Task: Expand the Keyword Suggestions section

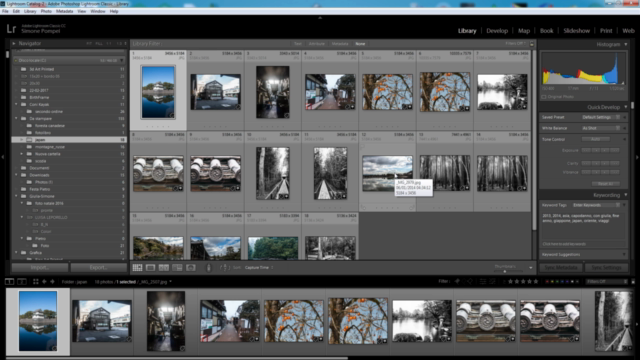Action: [x=624, y=255]
